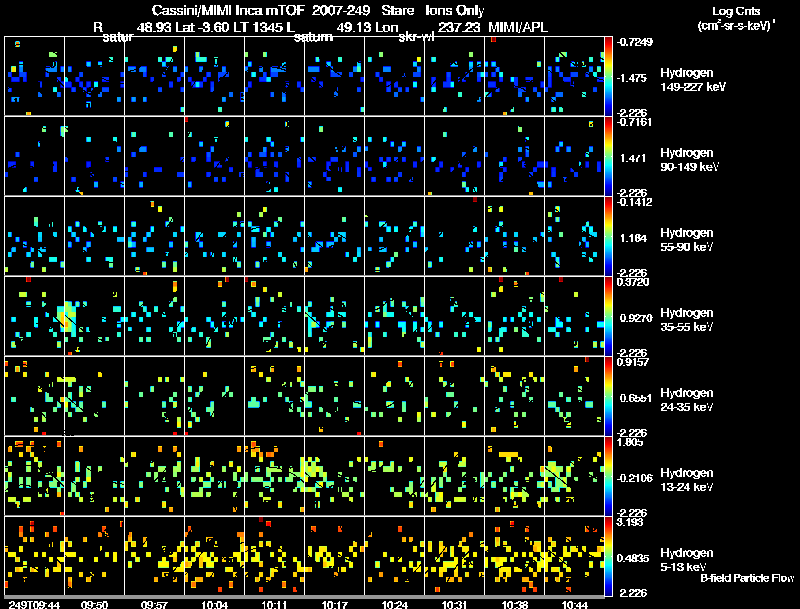Screen dimensions: 800x609
Task: Click the -0.1412 colorbar value
Action: point(633,202)
